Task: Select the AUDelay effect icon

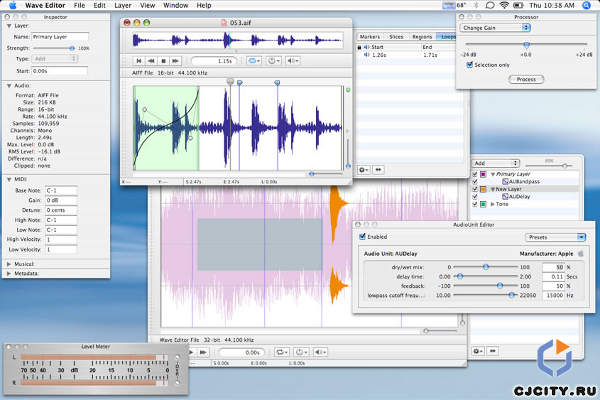Action: 505,196
